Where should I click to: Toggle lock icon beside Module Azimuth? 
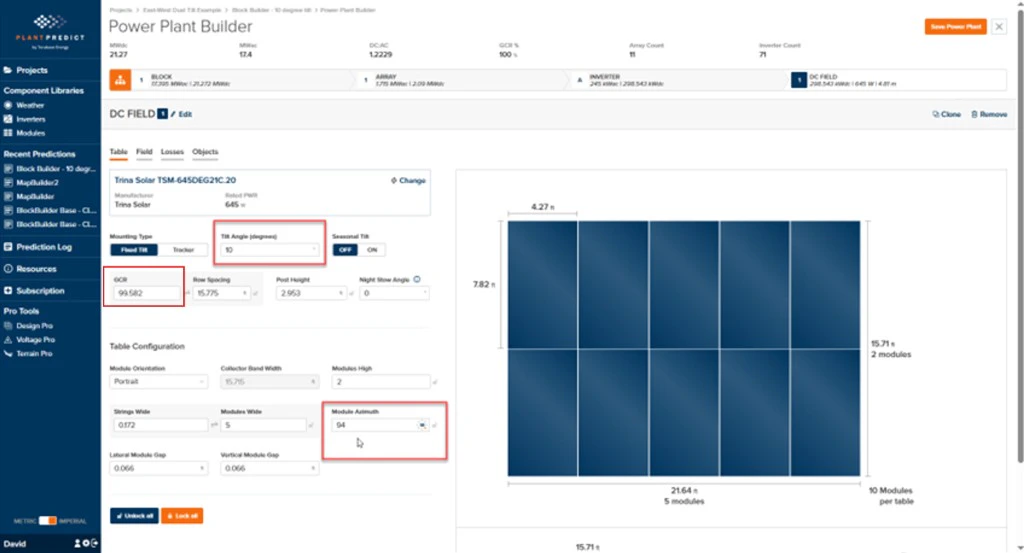tap(435, 426)
